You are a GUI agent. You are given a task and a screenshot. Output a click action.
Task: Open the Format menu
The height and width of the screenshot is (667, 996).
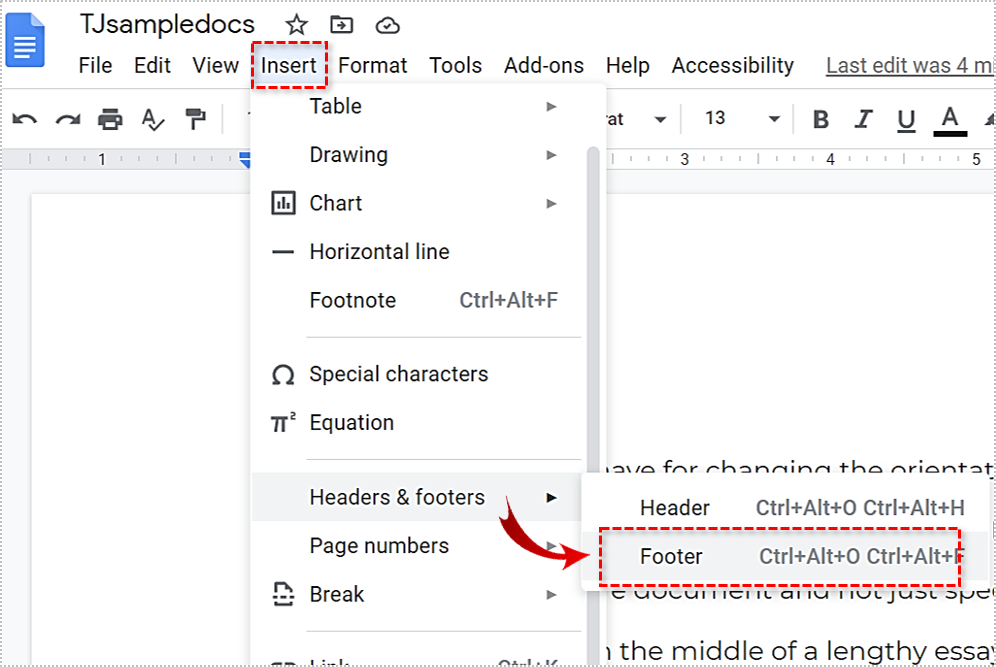click(x=372, y=65)
